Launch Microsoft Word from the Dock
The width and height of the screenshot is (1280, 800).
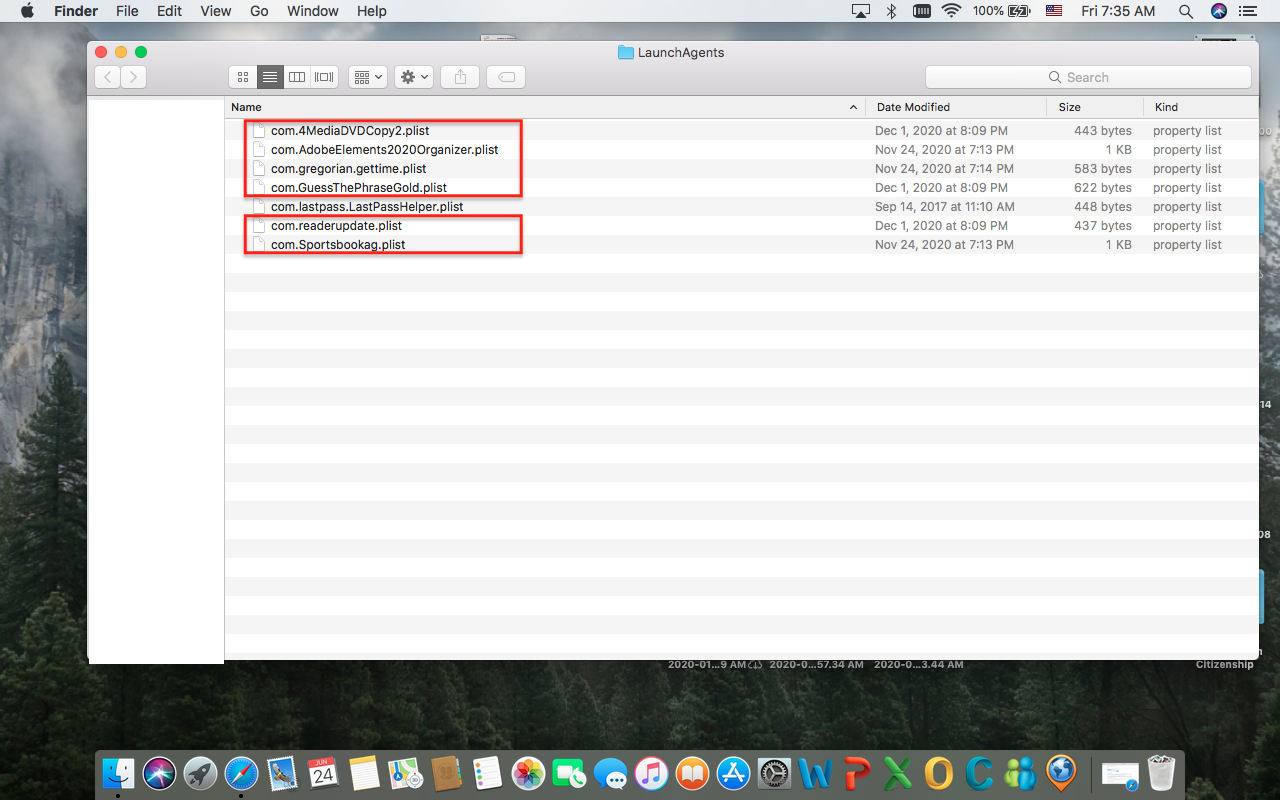pos(815,773)
